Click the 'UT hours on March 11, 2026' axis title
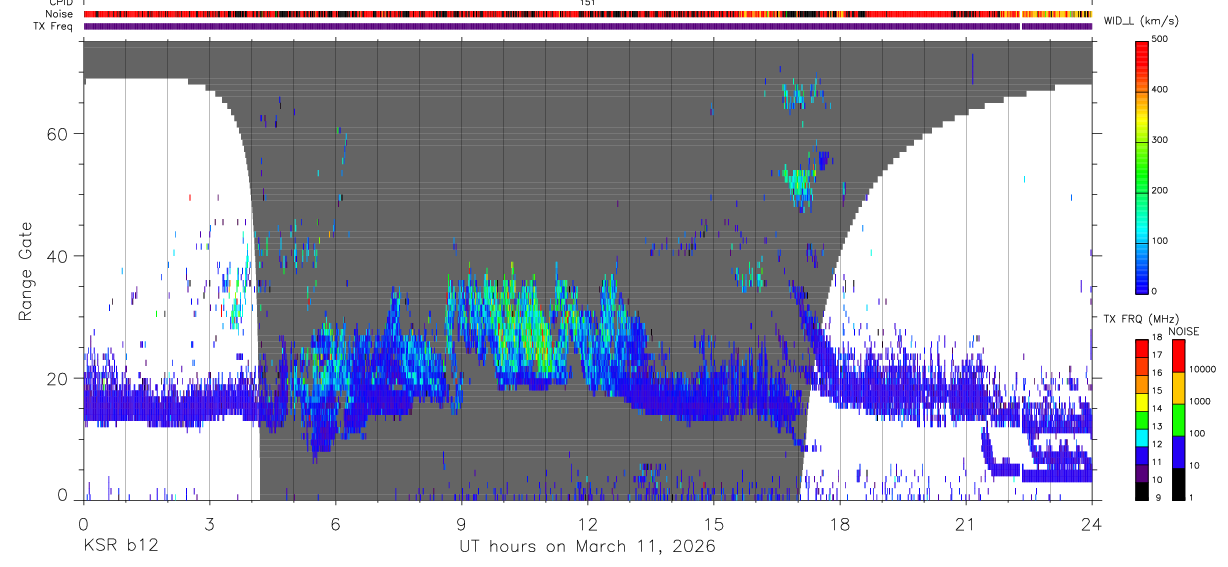Viewport: 1228px width, 567px height. click(587, 548)
